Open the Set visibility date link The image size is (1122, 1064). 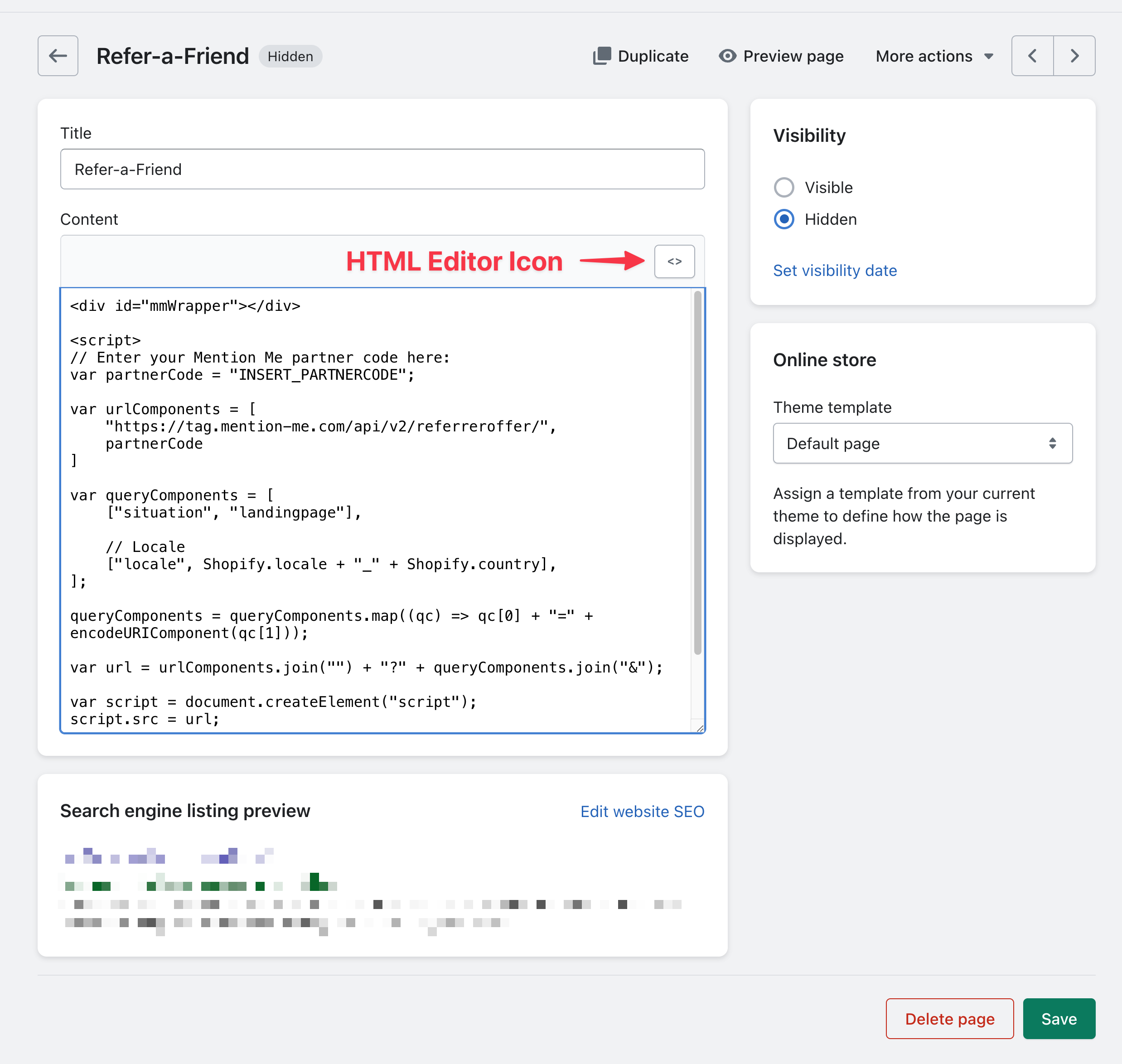coord(835,271)
